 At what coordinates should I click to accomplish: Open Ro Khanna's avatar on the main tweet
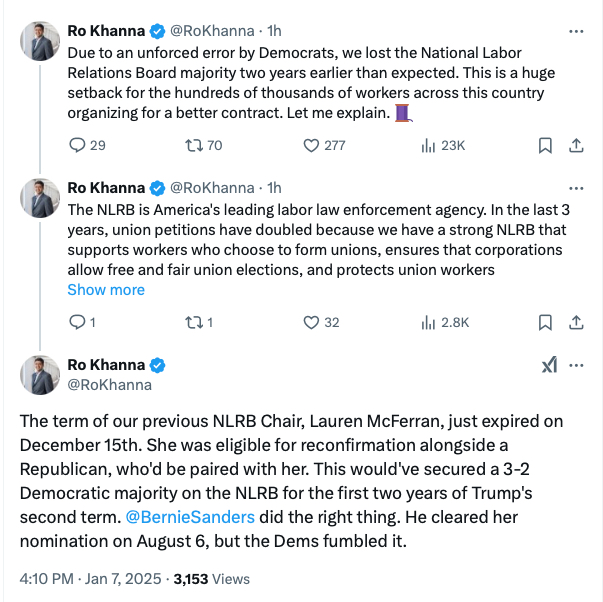coord(39,374)
